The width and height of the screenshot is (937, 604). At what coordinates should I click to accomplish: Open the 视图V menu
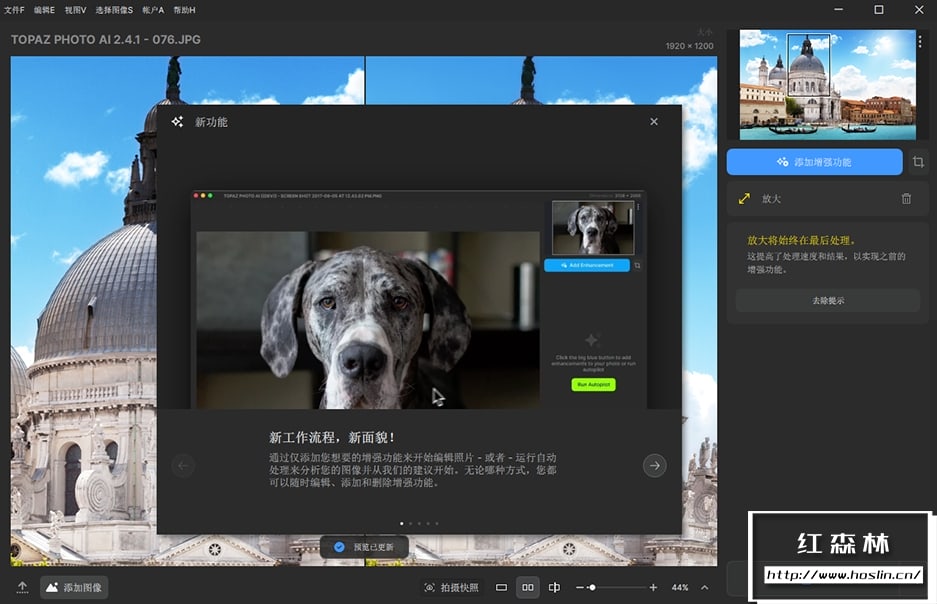coord(75,10)
